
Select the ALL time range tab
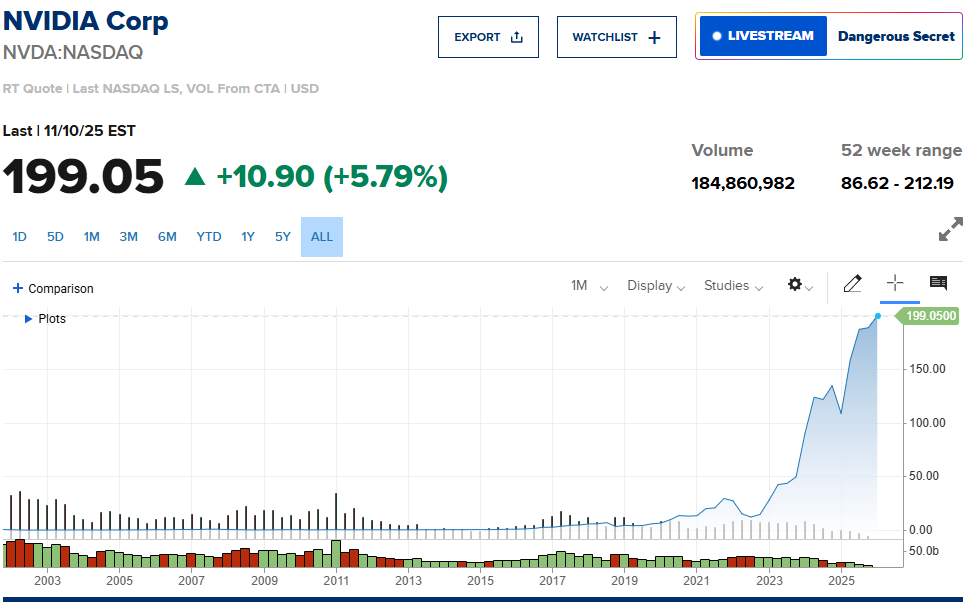[x=322, y=237]
